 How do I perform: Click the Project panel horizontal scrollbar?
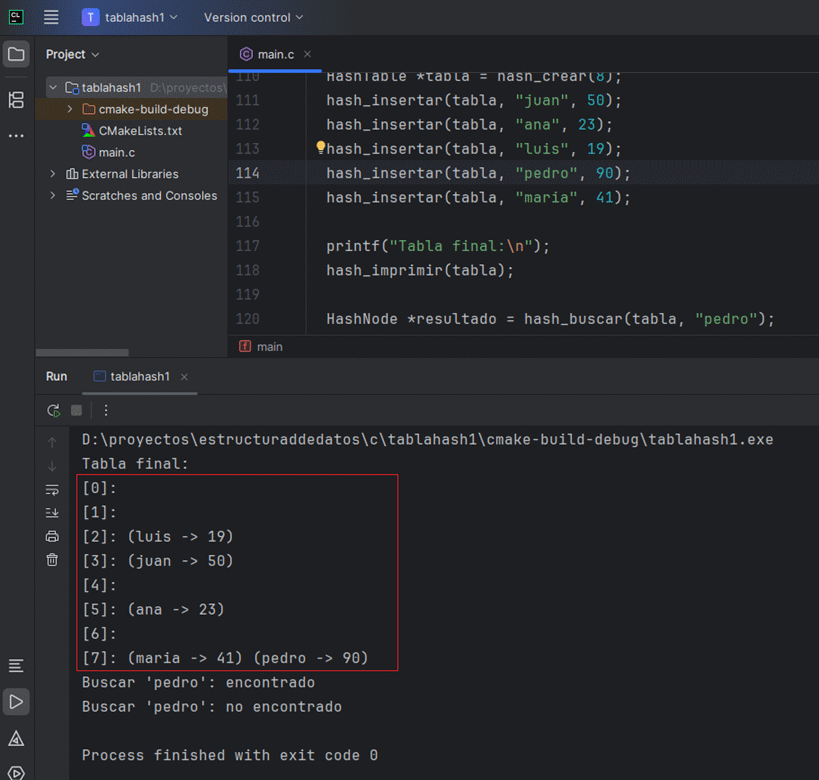82,352
